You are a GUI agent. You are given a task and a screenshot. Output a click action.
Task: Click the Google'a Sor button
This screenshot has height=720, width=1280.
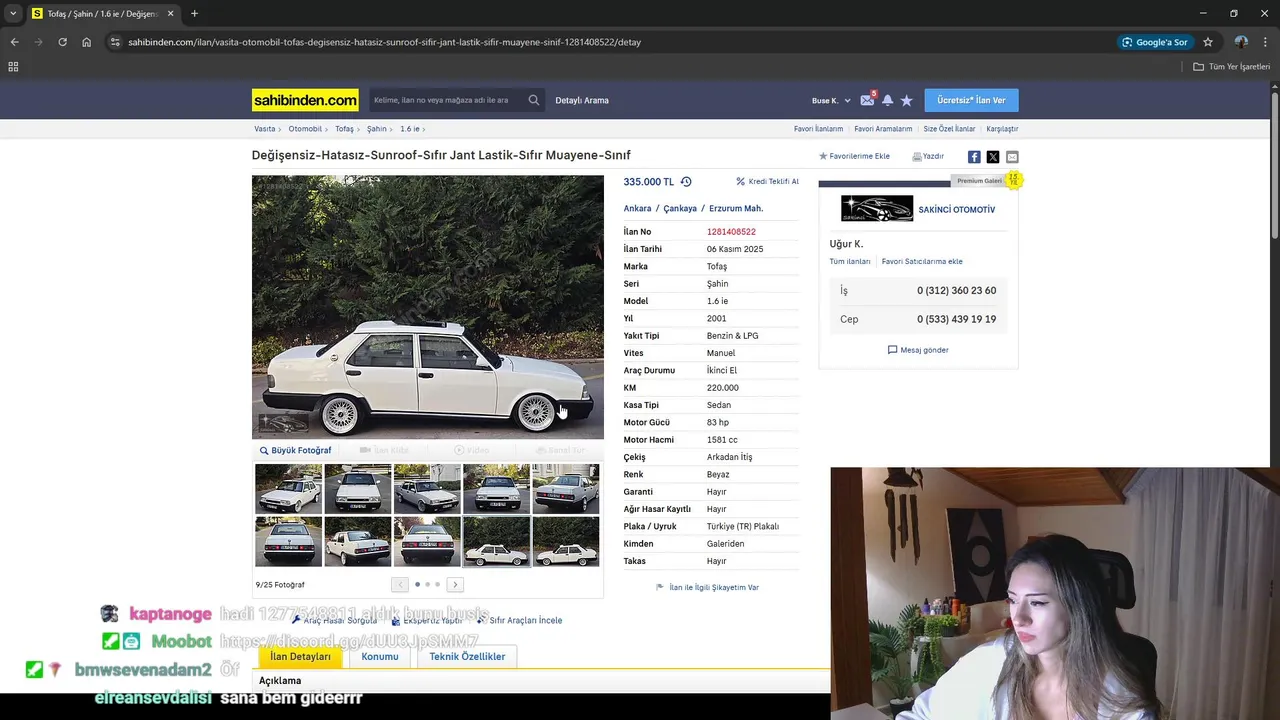[x=1155, y=42]
